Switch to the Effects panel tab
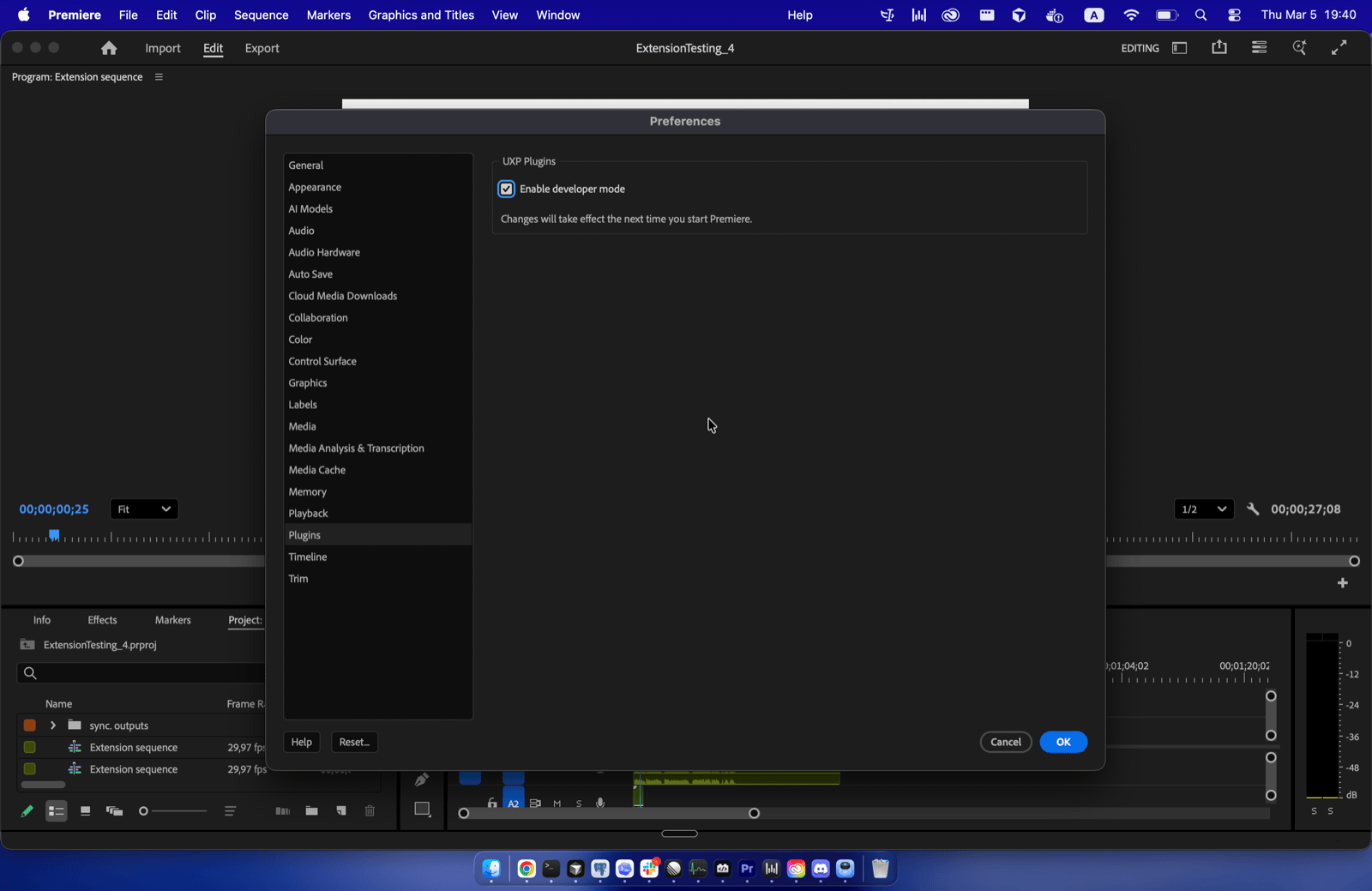Viewport: 1372px width, 891px height. (x=102, y=620)
